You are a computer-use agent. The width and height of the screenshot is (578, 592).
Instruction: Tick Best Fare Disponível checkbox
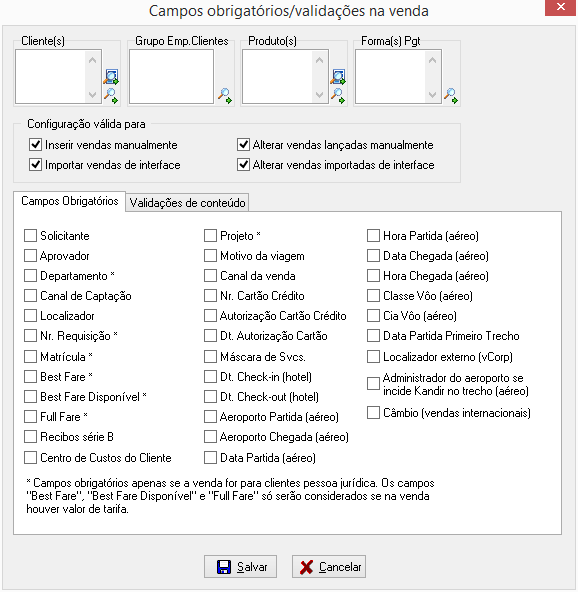click(x=30, y=396)
